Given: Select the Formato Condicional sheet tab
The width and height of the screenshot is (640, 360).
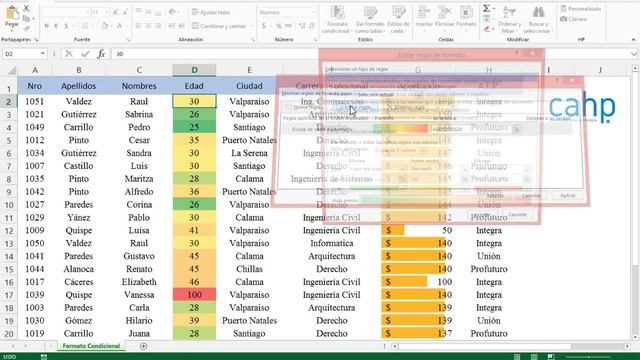Looking at the screenshot, I should (x=91, y=346).
